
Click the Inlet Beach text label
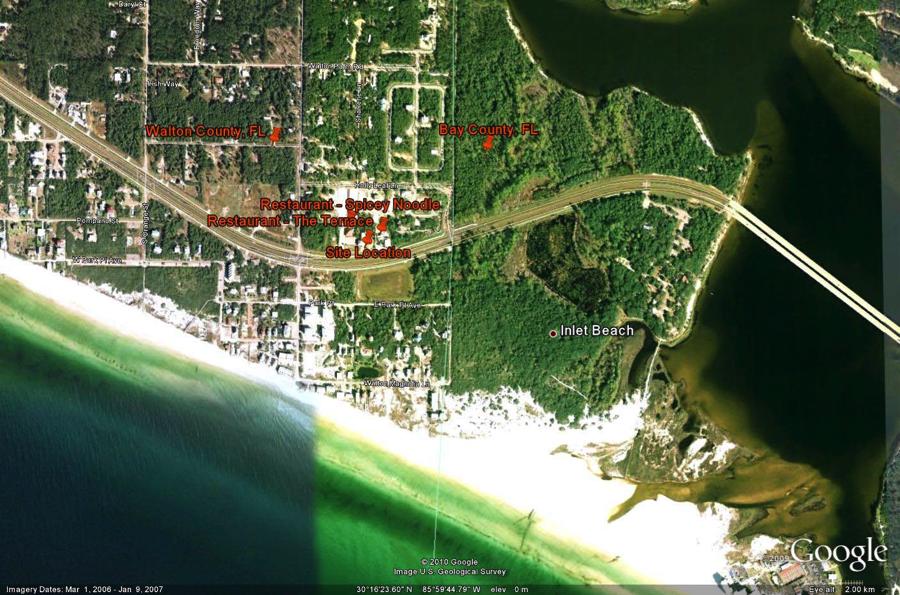pos(597,331)
